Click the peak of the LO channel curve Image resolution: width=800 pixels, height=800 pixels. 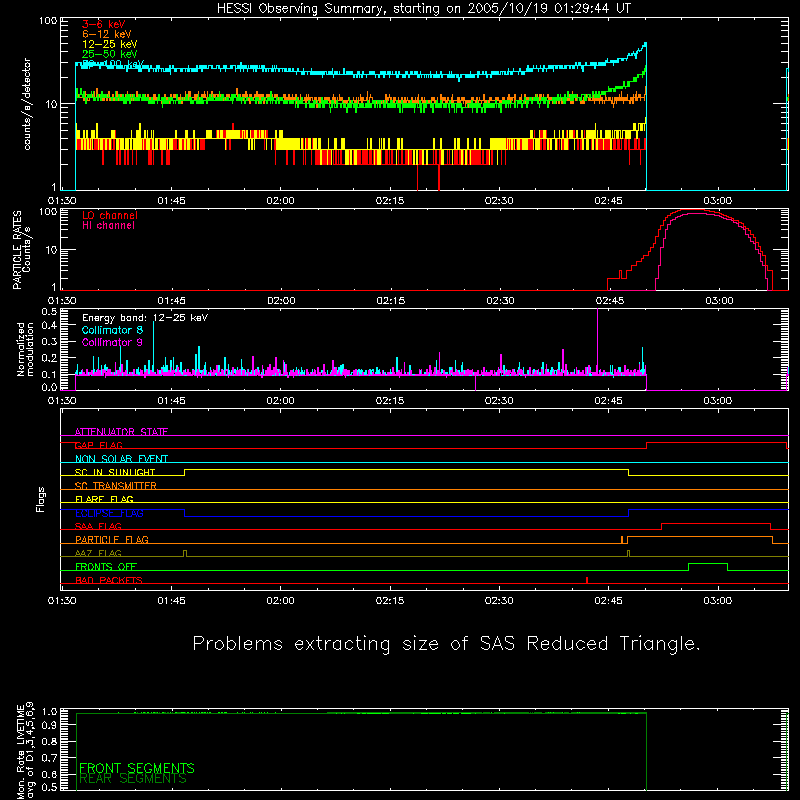[x=694, y=210]
